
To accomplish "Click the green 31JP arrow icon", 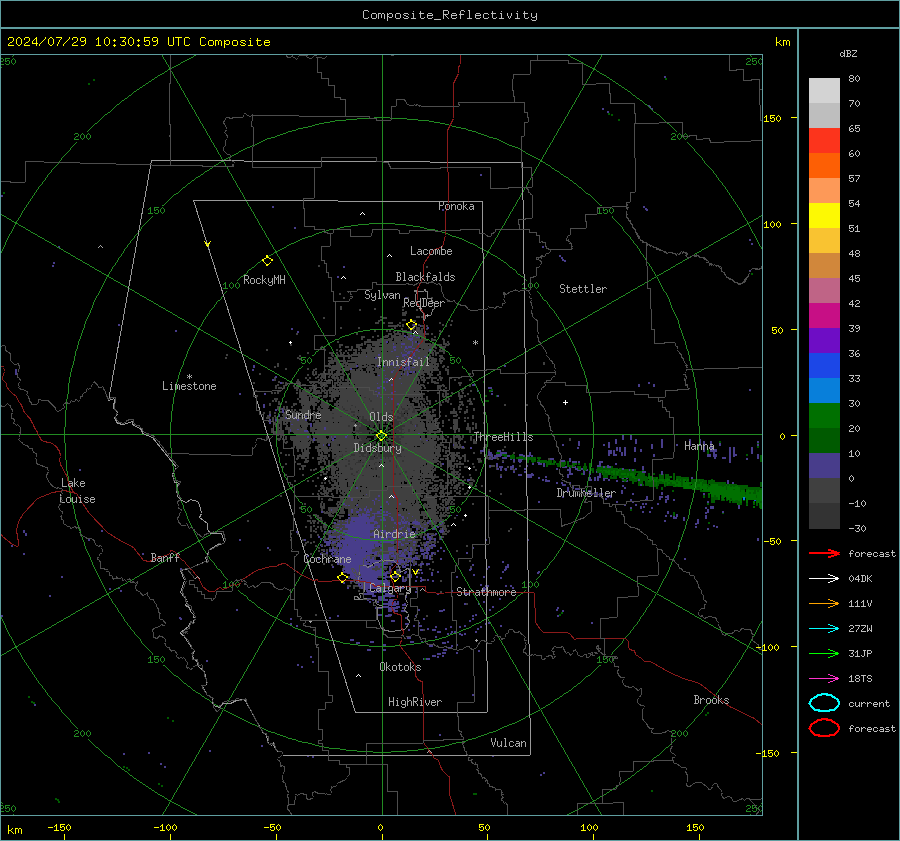I will [x=824, y=653].
